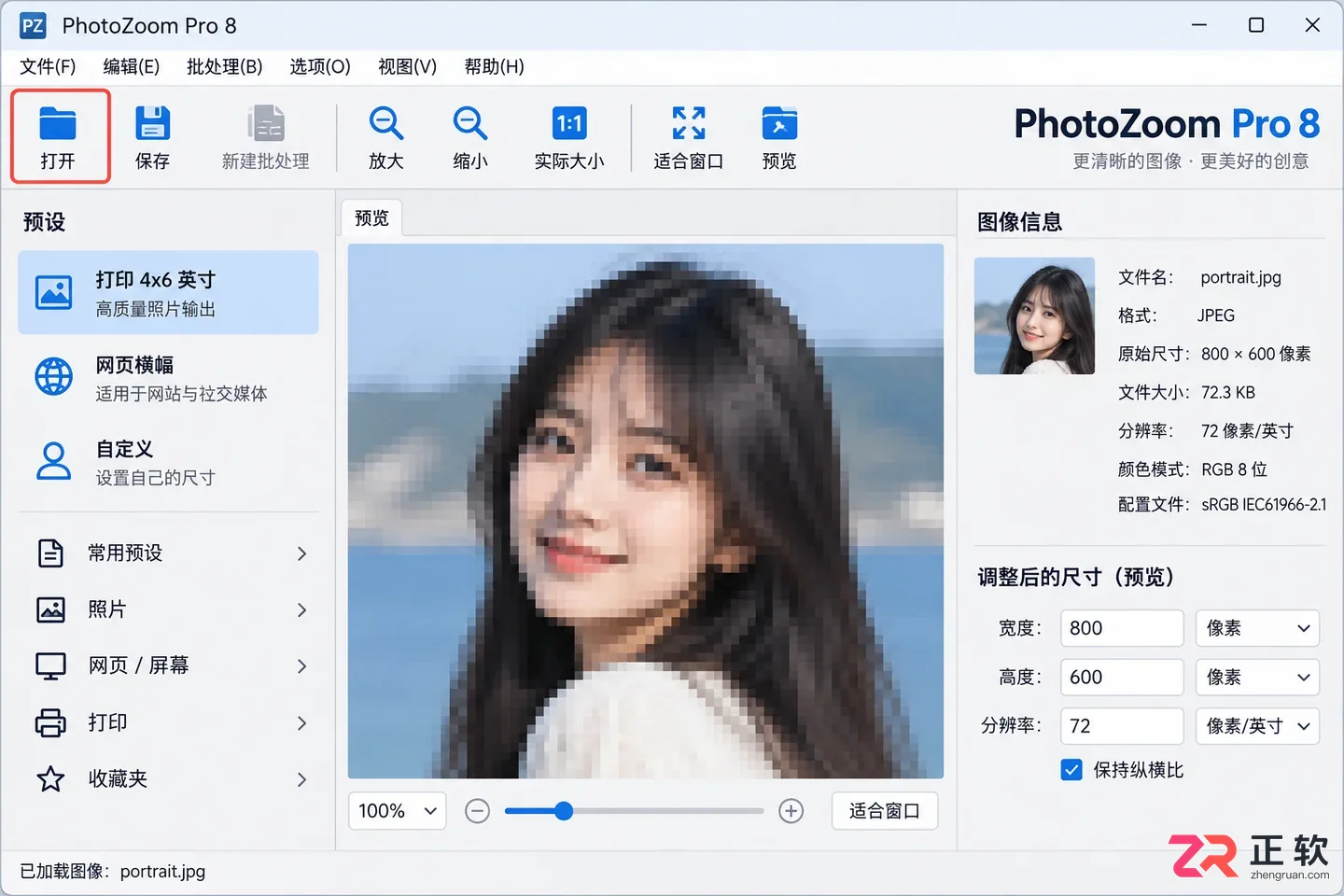Click the 800 × 600 像素 original size
The image size is (1344, 896).
[1256, 354]
